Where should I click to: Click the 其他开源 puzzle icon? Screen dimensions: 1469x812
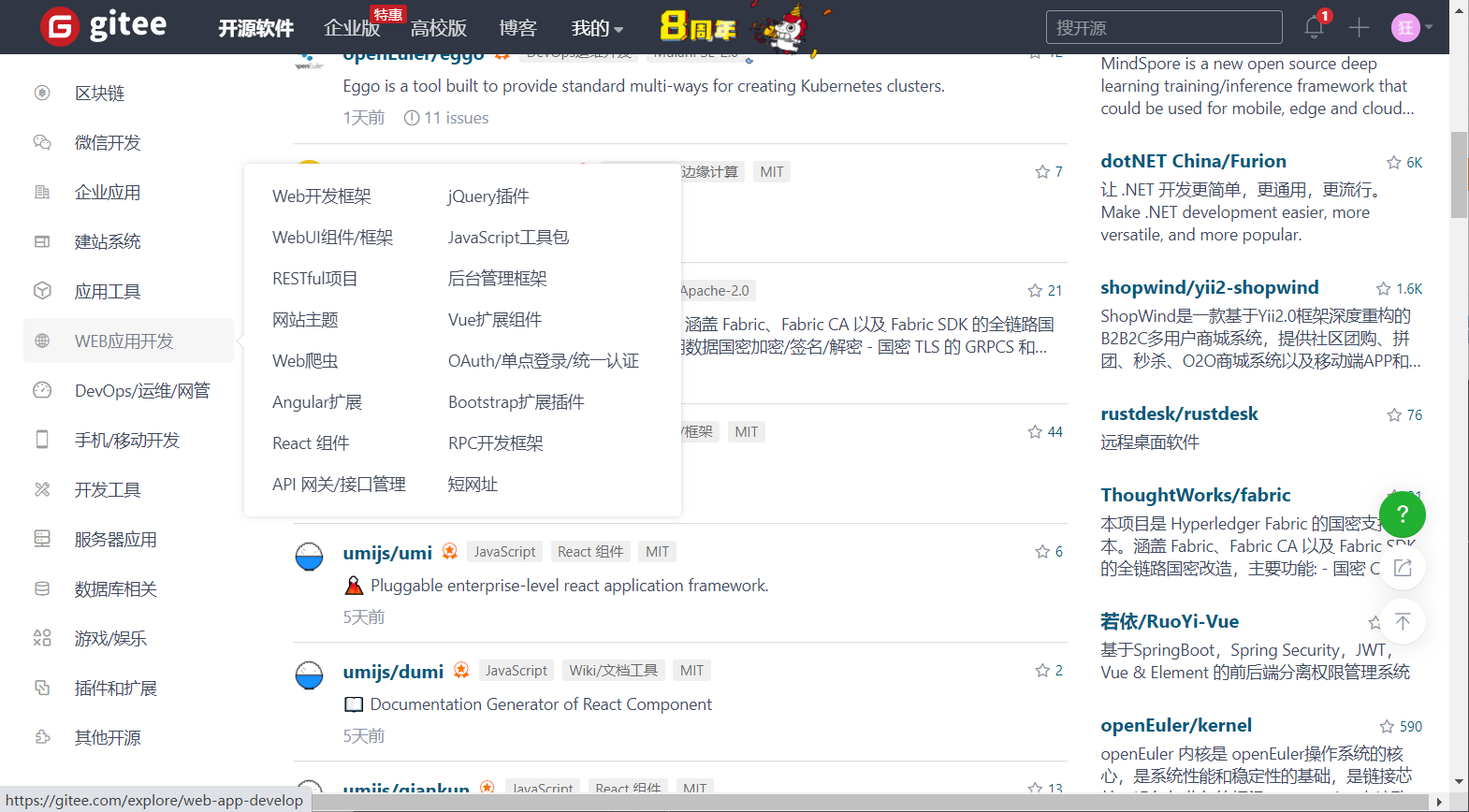42,737
